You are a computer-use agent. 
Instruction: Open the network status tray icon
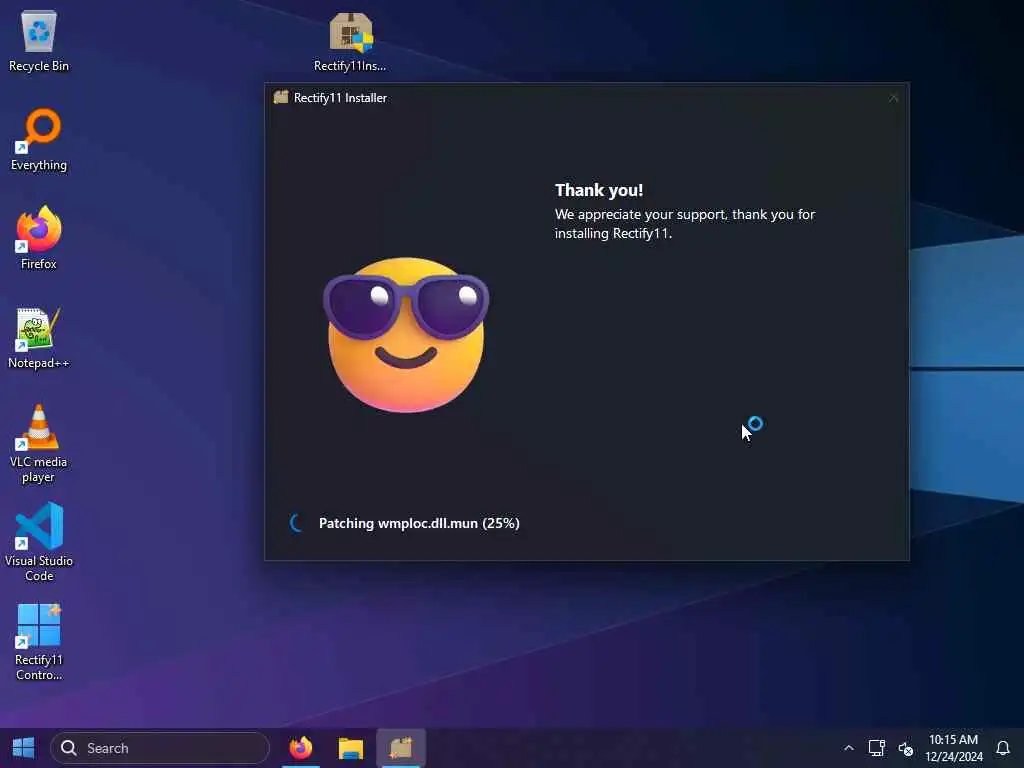tap(876, 748)
